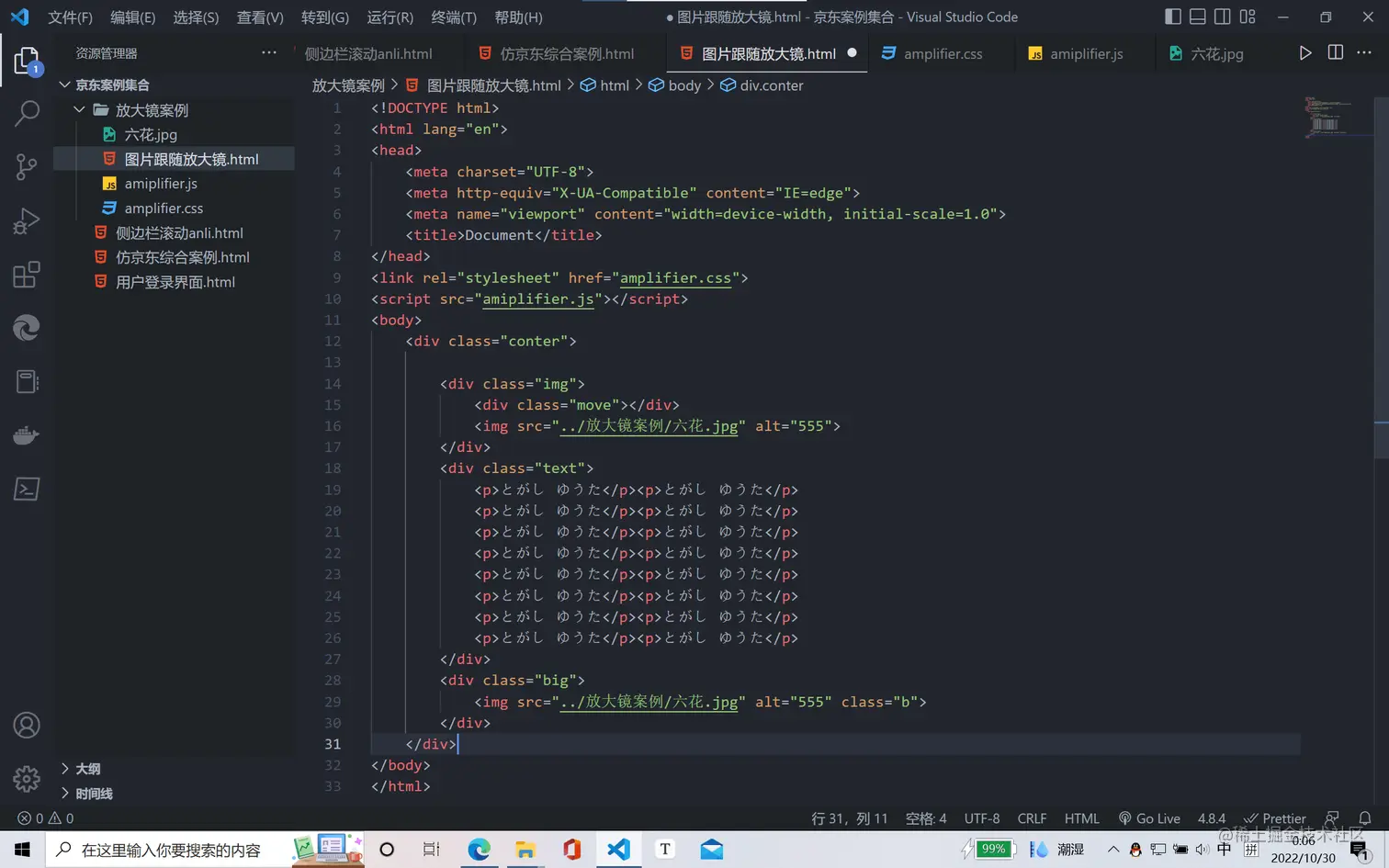1389x868 pixels.
Task: Click the 行 31, 列 11 cursor position indicator
Action: point(850,818)
